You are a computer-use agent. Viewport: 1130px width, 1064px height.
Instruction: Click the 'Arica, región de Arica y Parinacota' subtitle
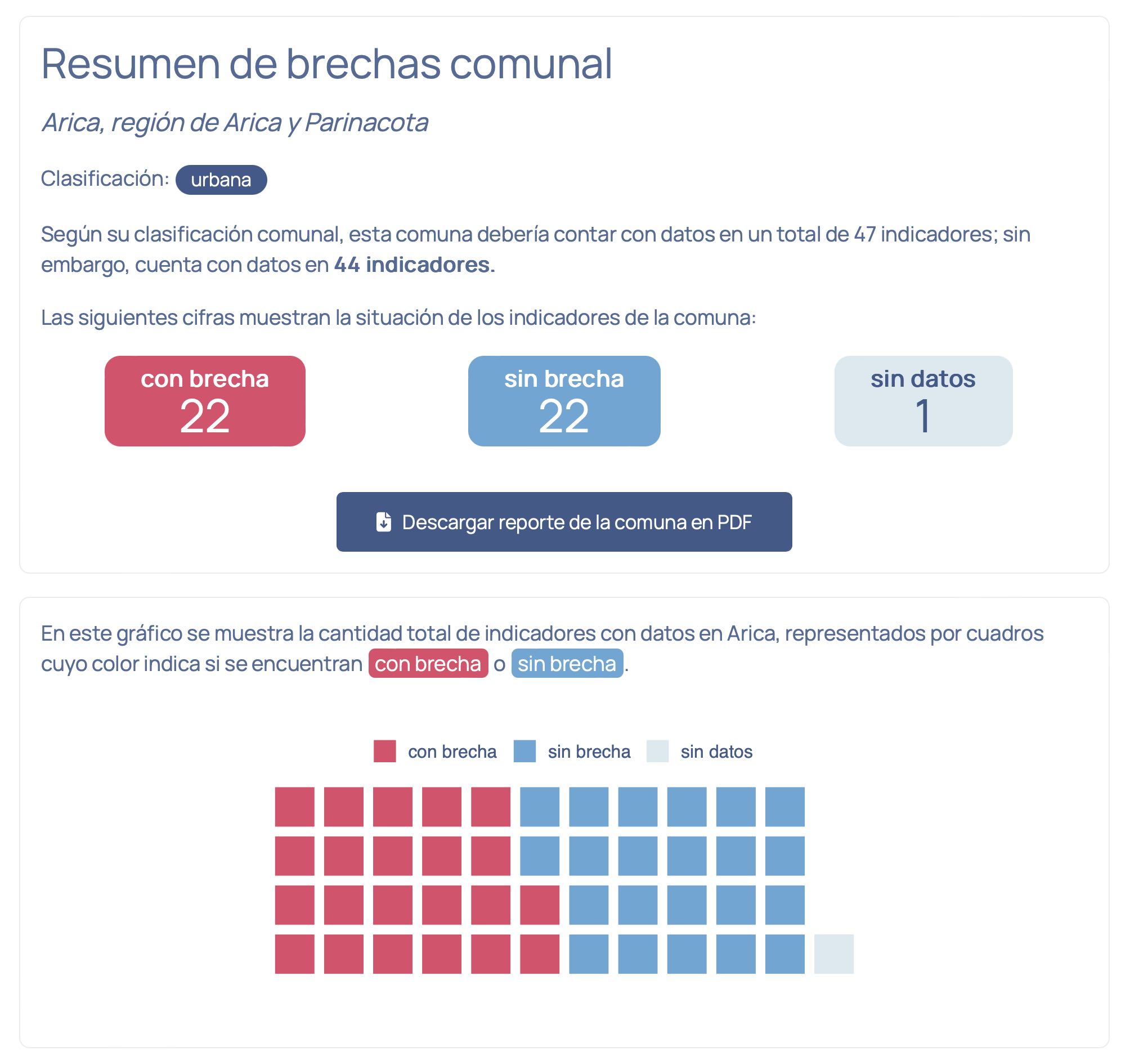coord(235,122)
